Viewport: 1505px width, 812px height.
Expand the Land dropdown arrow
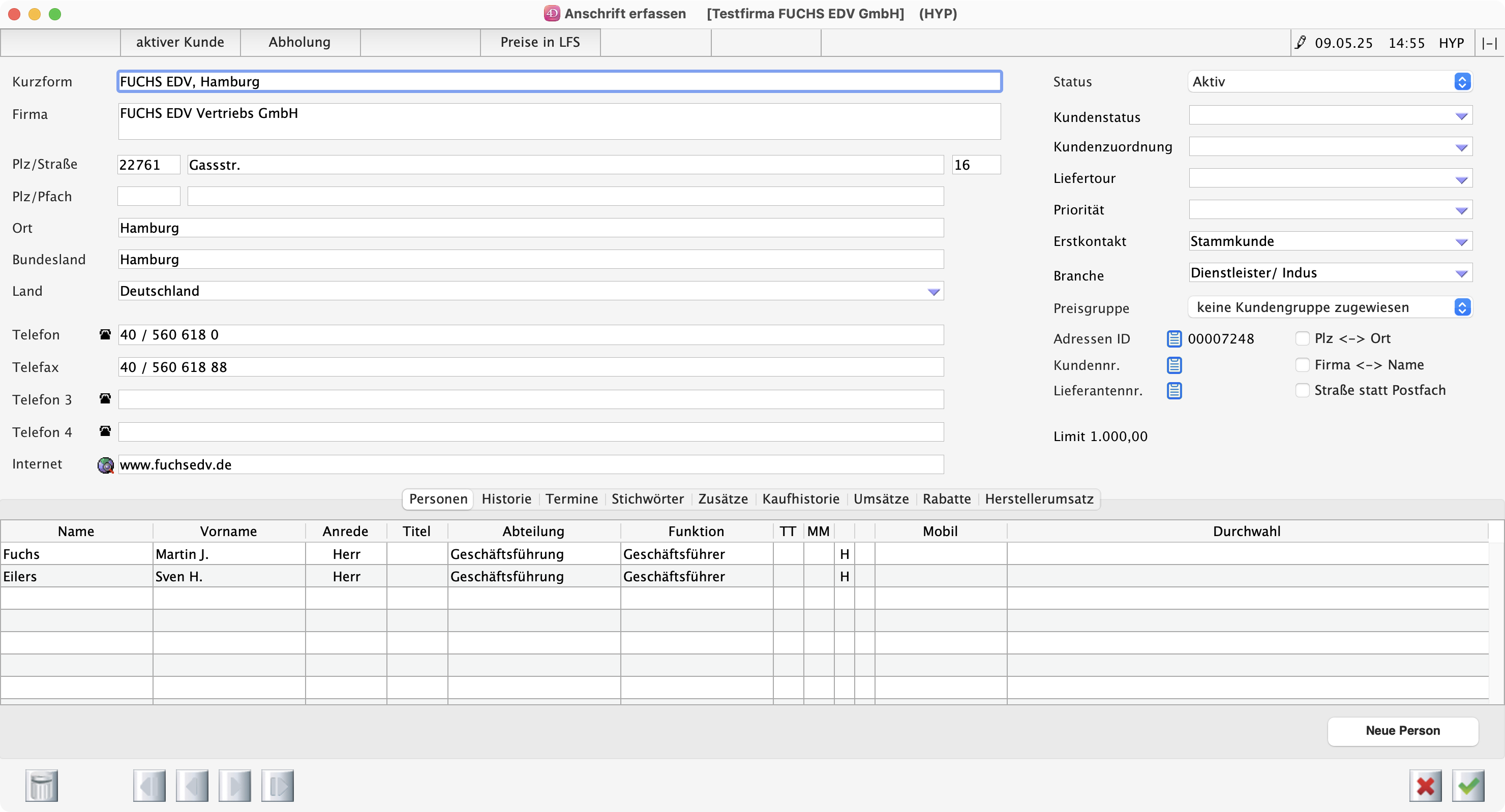(934, 291)
